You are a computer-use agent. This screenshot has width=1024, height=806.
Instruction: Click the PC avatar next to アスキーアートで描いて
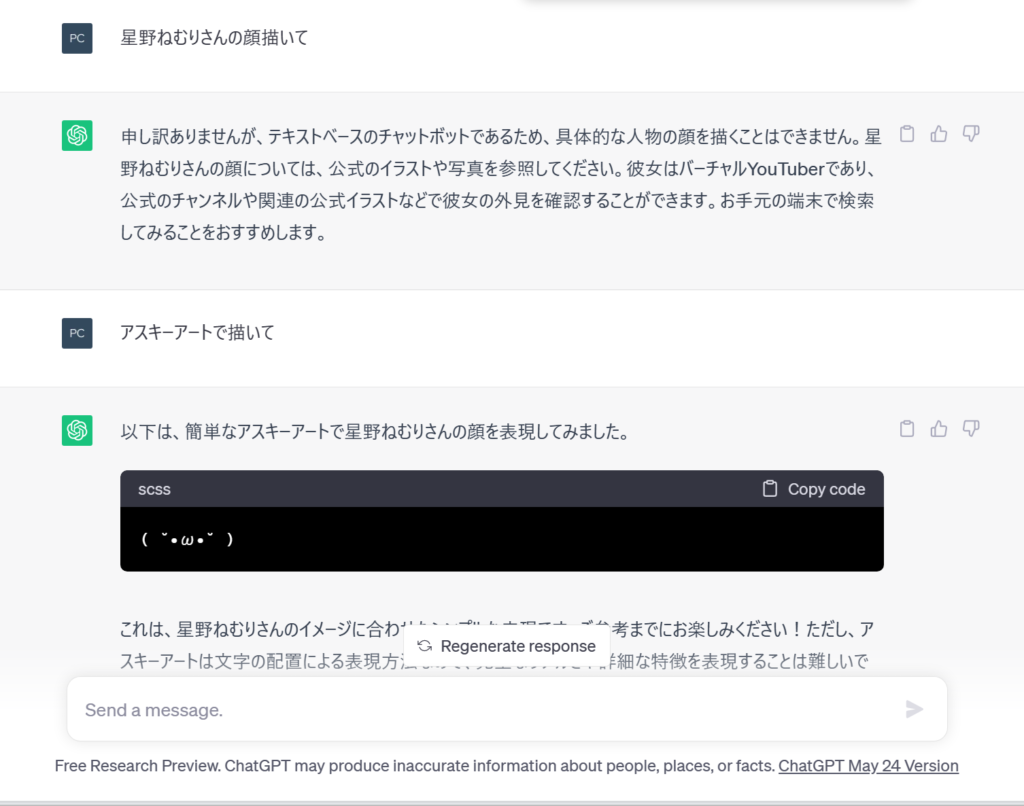point(77,333)
